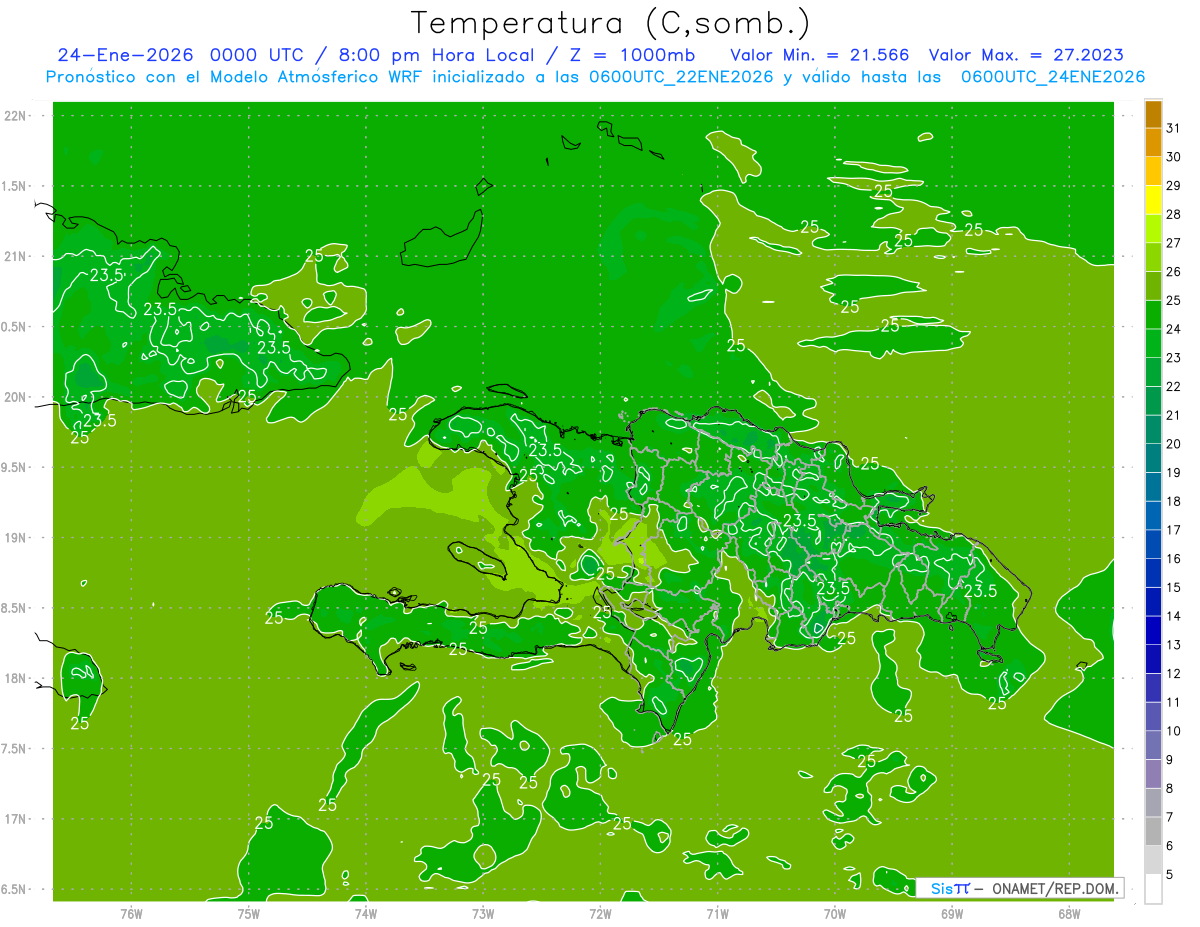Click the legend value "18"
This screenshot has height=927, width=1200.
pos(1174,501)
